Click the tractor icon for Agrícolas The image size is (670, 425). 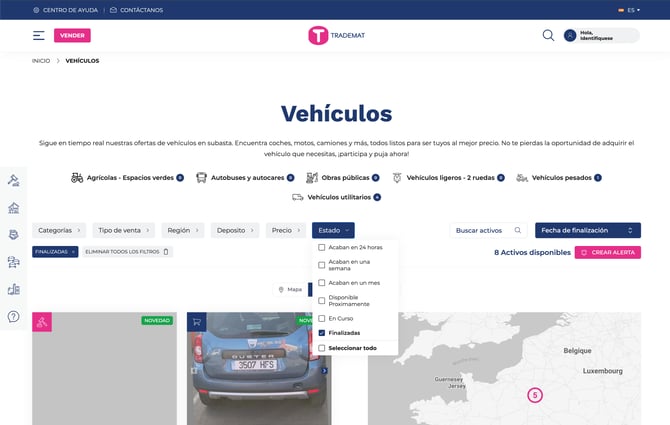[x=77, y=178]
